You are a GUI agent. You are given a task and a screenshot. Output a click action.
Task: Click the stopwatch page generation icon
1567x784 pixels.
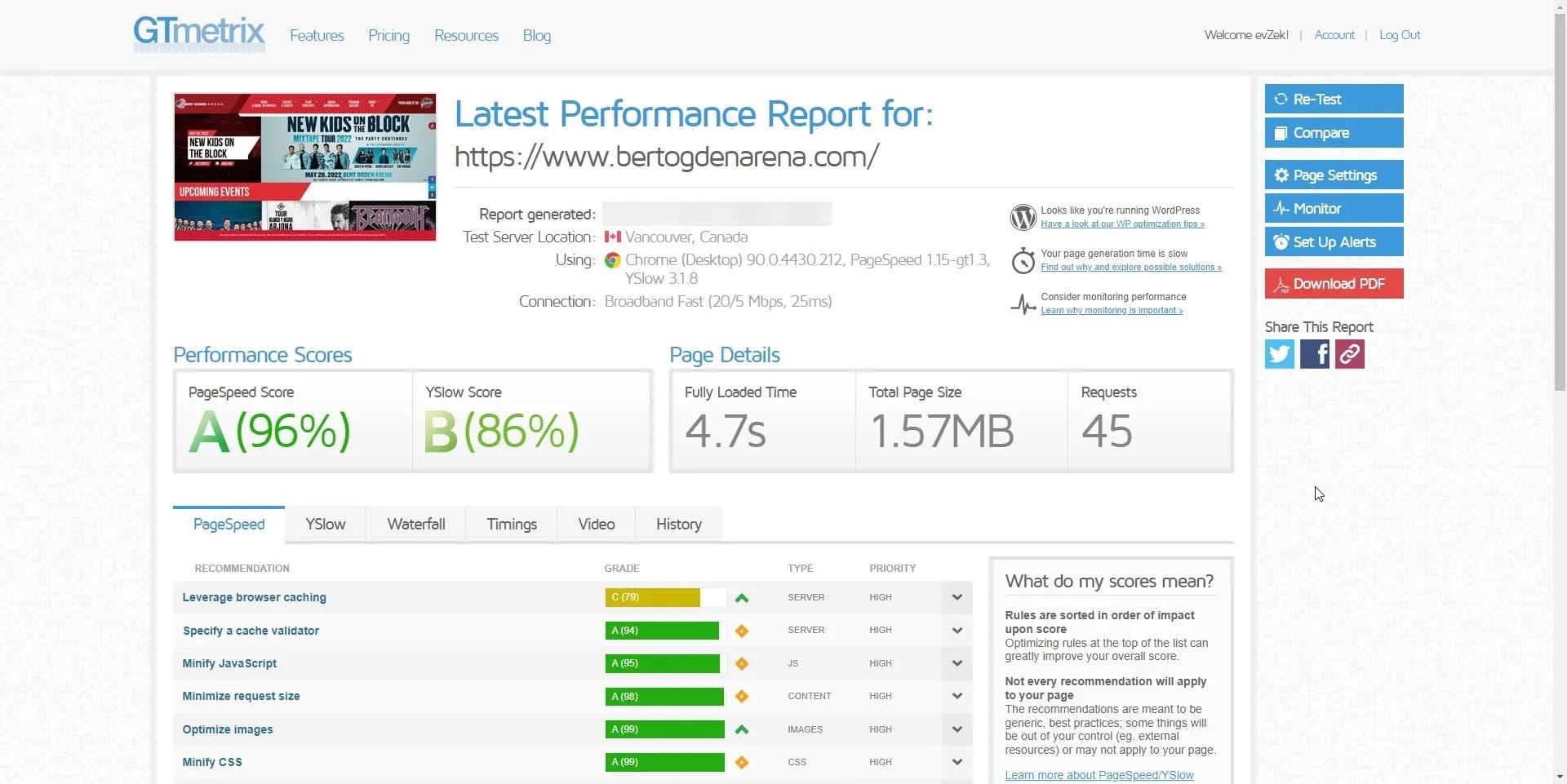(x=1023, y=261)
